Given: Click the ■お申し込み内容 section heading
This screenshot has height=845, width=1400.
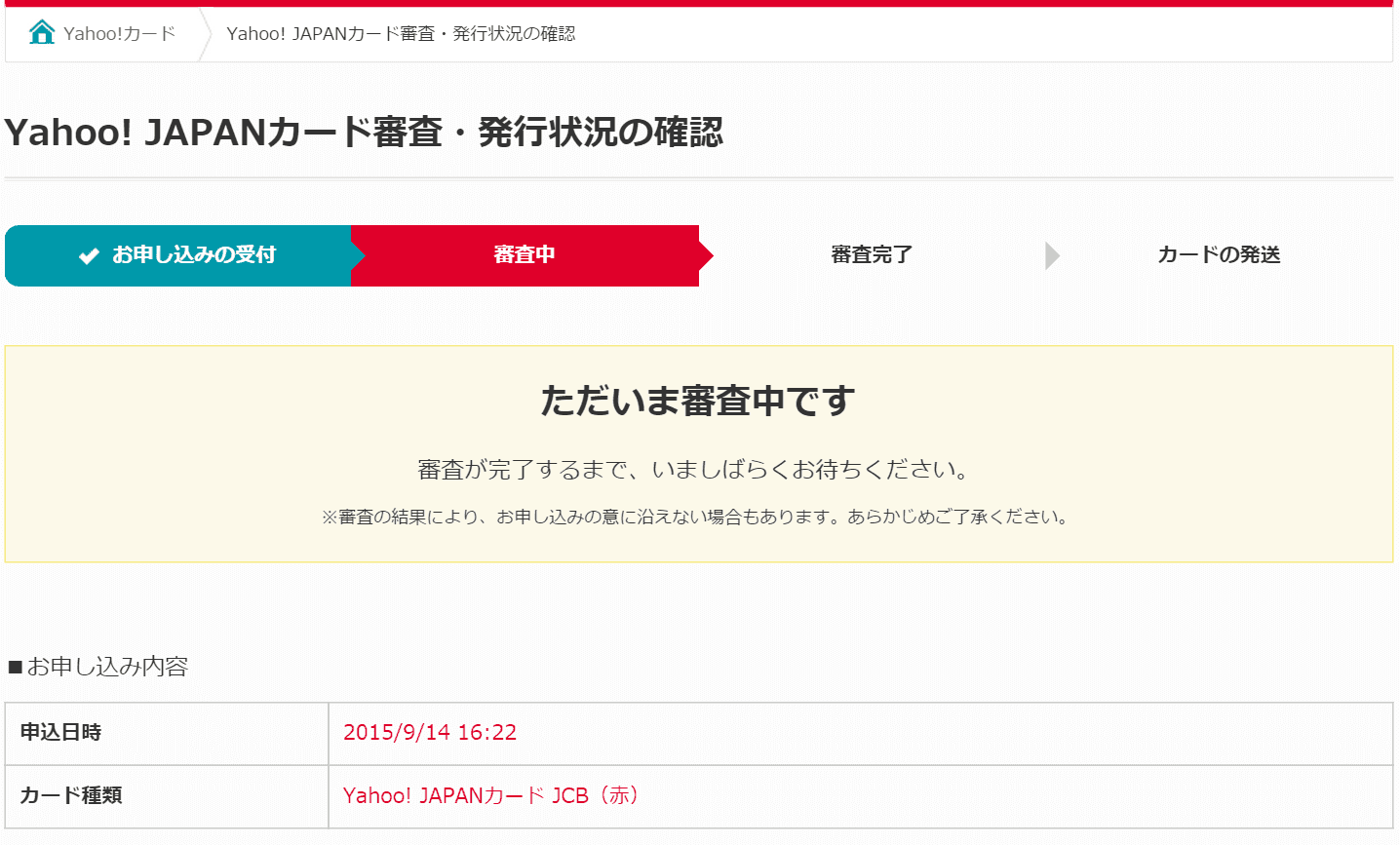Looking at the screenshot, I should [97, 667].
